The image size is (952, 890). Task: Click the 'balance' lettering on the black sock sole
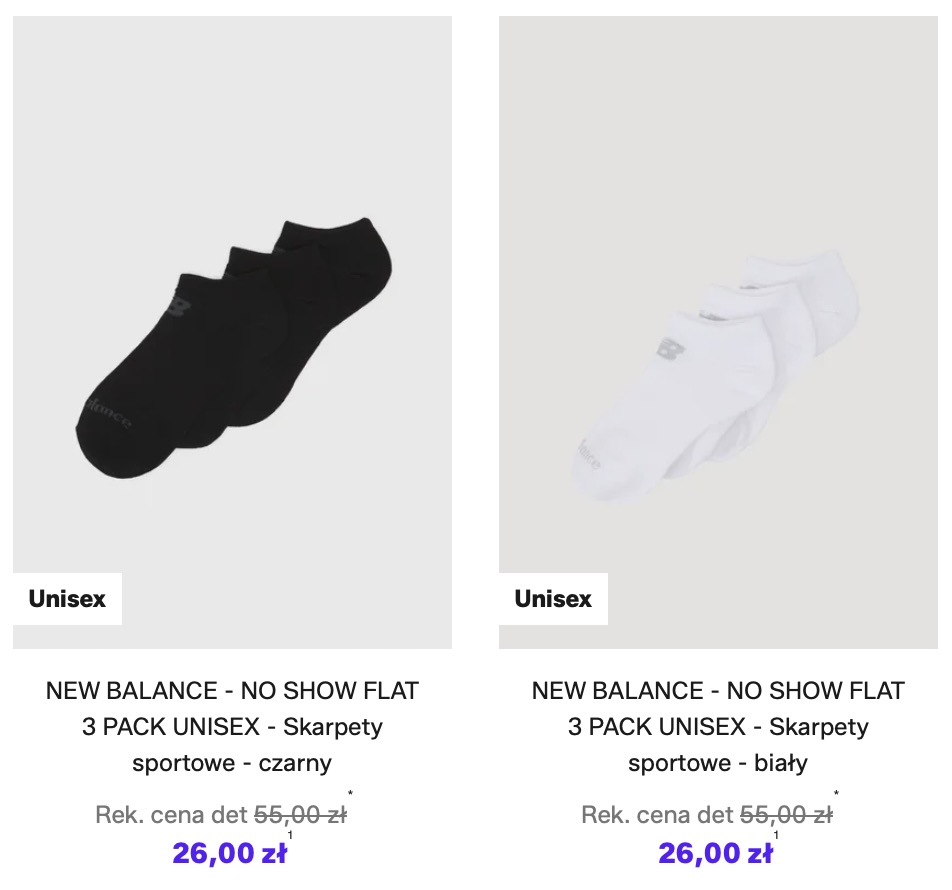(x=106, y=411)
